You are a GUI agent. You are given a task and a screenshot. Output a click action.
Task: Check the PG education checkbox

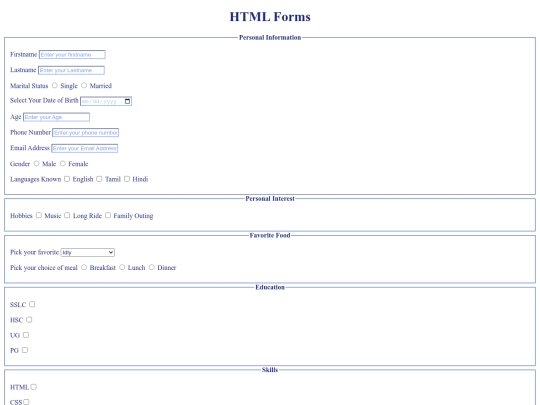25,350
